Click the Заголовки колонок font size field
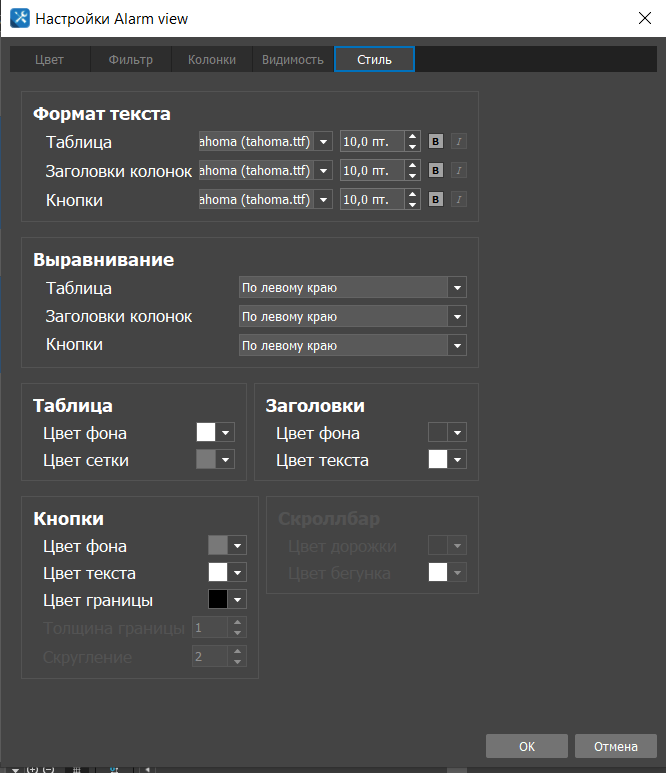The height and width of the screenshot is (773, 666). click(372, 171)
